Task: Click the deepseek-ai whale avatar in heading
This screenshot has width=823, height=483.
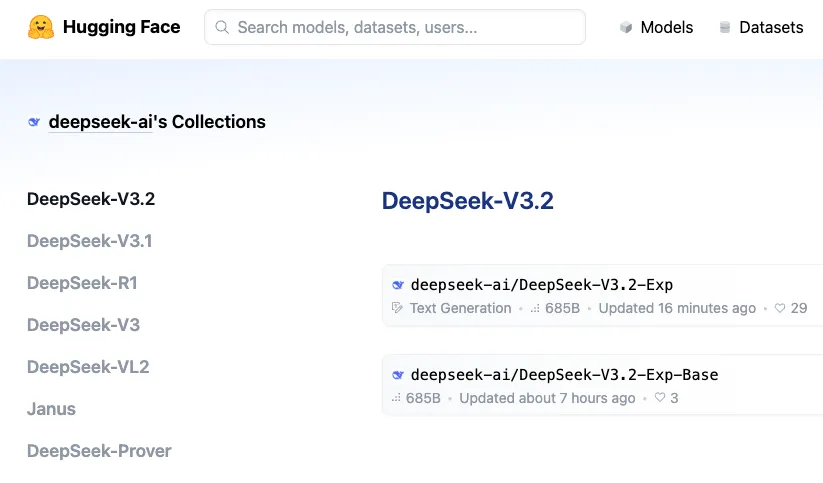Action: coord(34,122)
